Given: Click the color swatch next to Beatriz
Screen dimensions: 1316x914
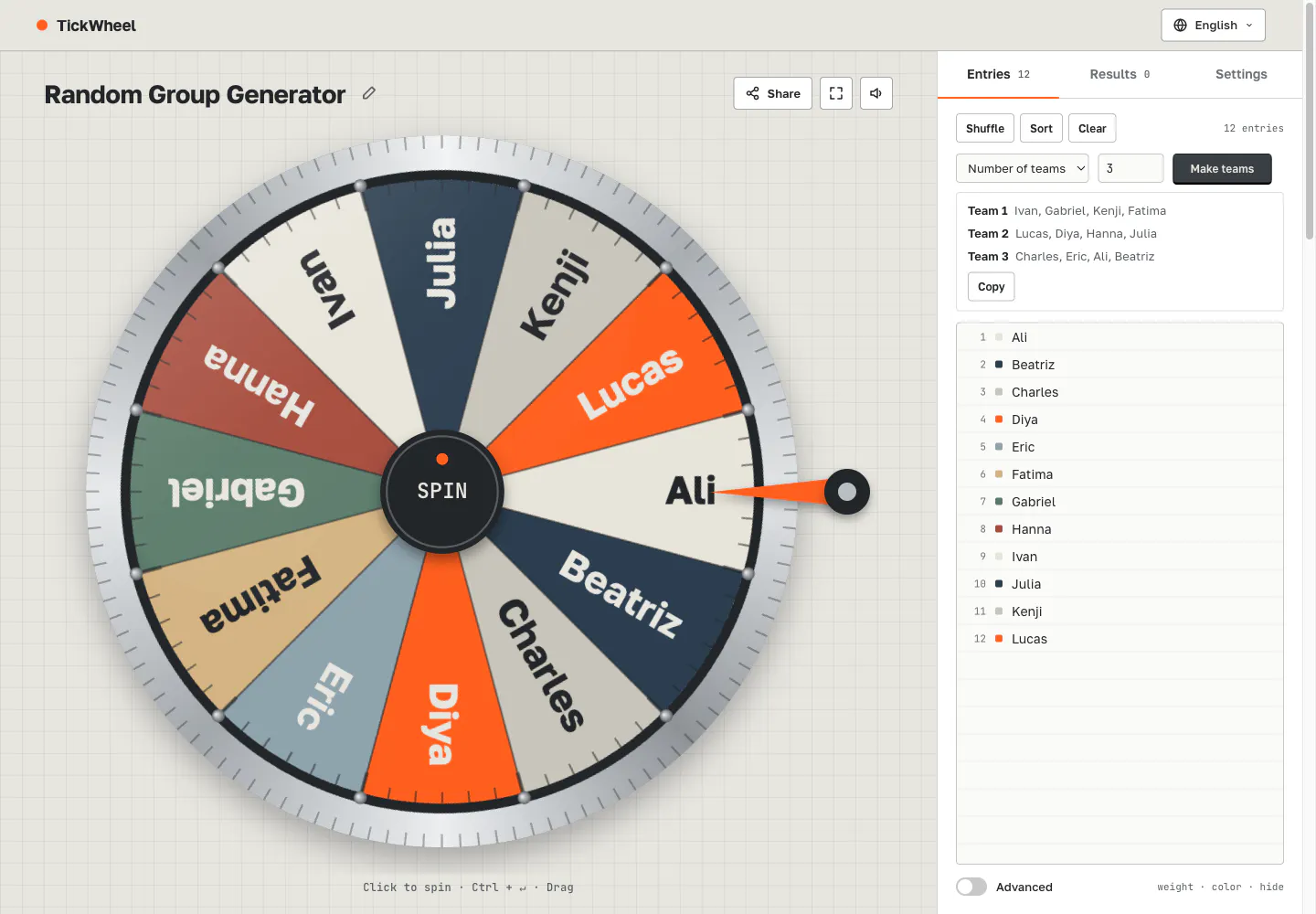Looking at the screenshot, I should 999,365.
